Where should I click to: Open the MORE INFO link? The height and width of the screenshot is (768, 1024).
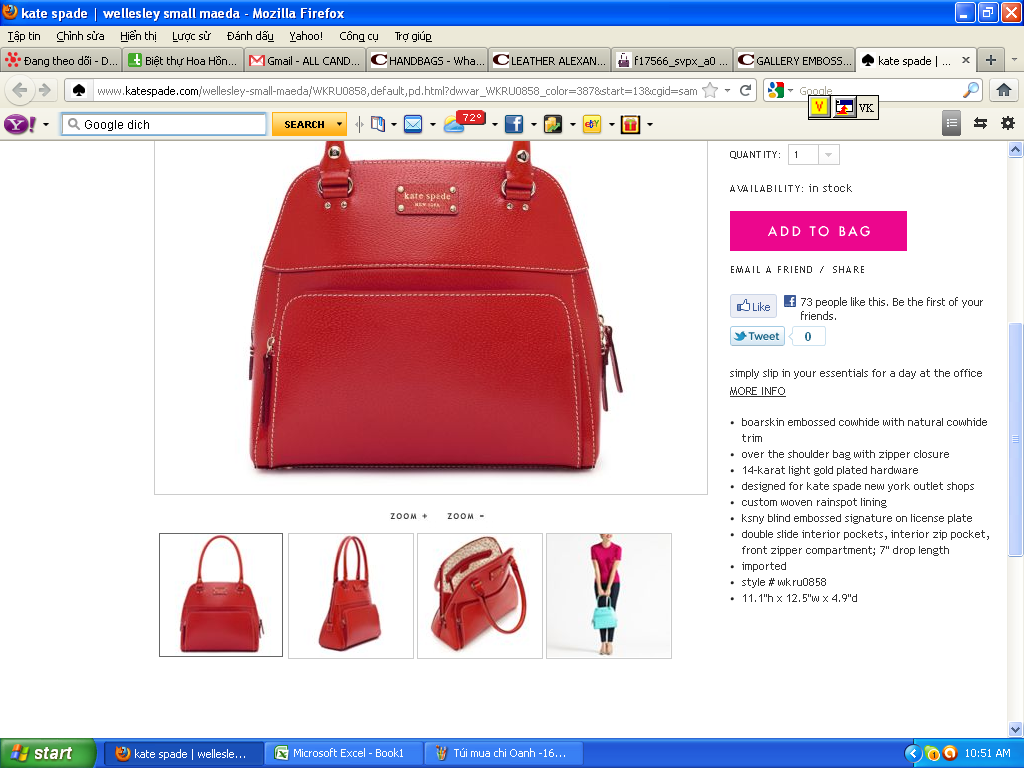point(758,391)
